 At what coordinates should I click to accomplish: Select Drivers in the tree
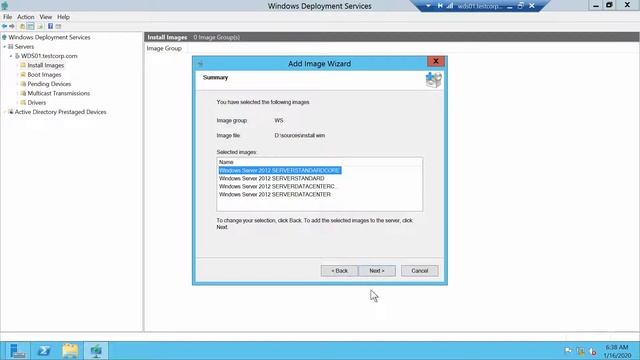[x=36, y=102]
